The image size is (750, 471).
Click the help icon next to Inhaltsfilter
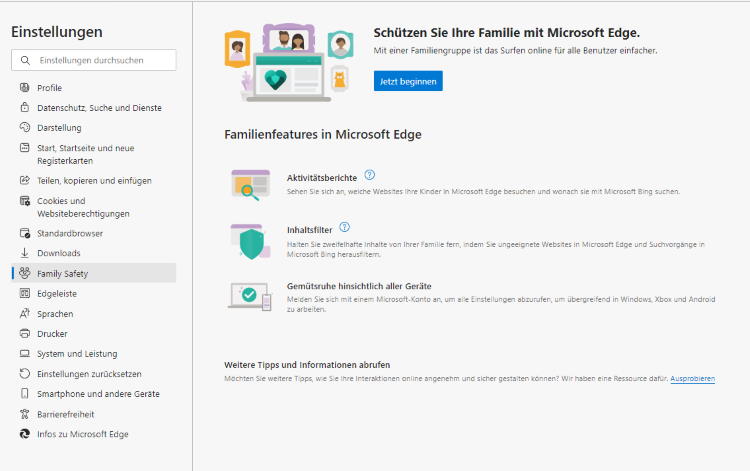pyautogui.click(x=344, y=228)
